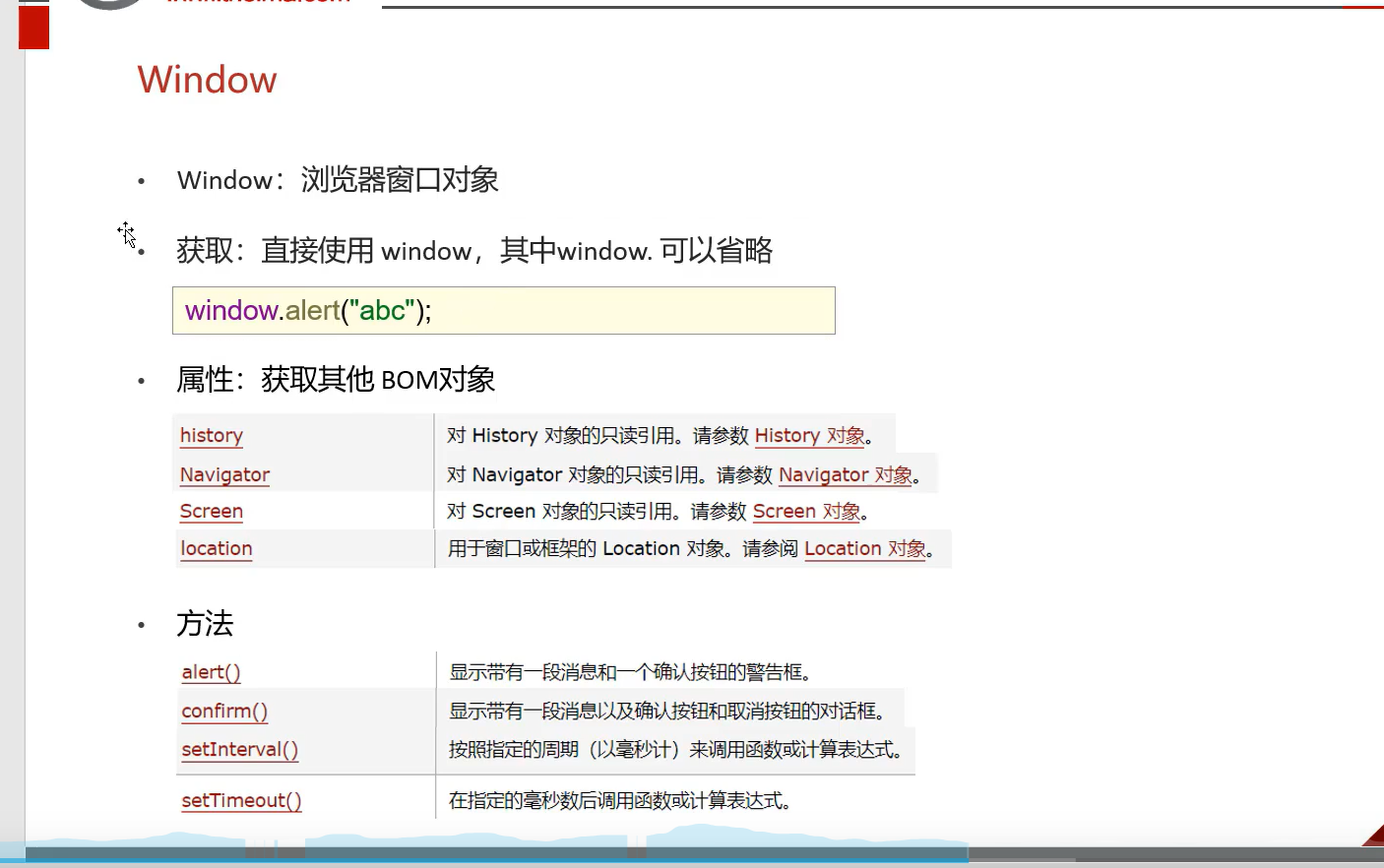Open the history property link
The width and height of the screenshot is (1384, 868).
(x=211, y=435)
